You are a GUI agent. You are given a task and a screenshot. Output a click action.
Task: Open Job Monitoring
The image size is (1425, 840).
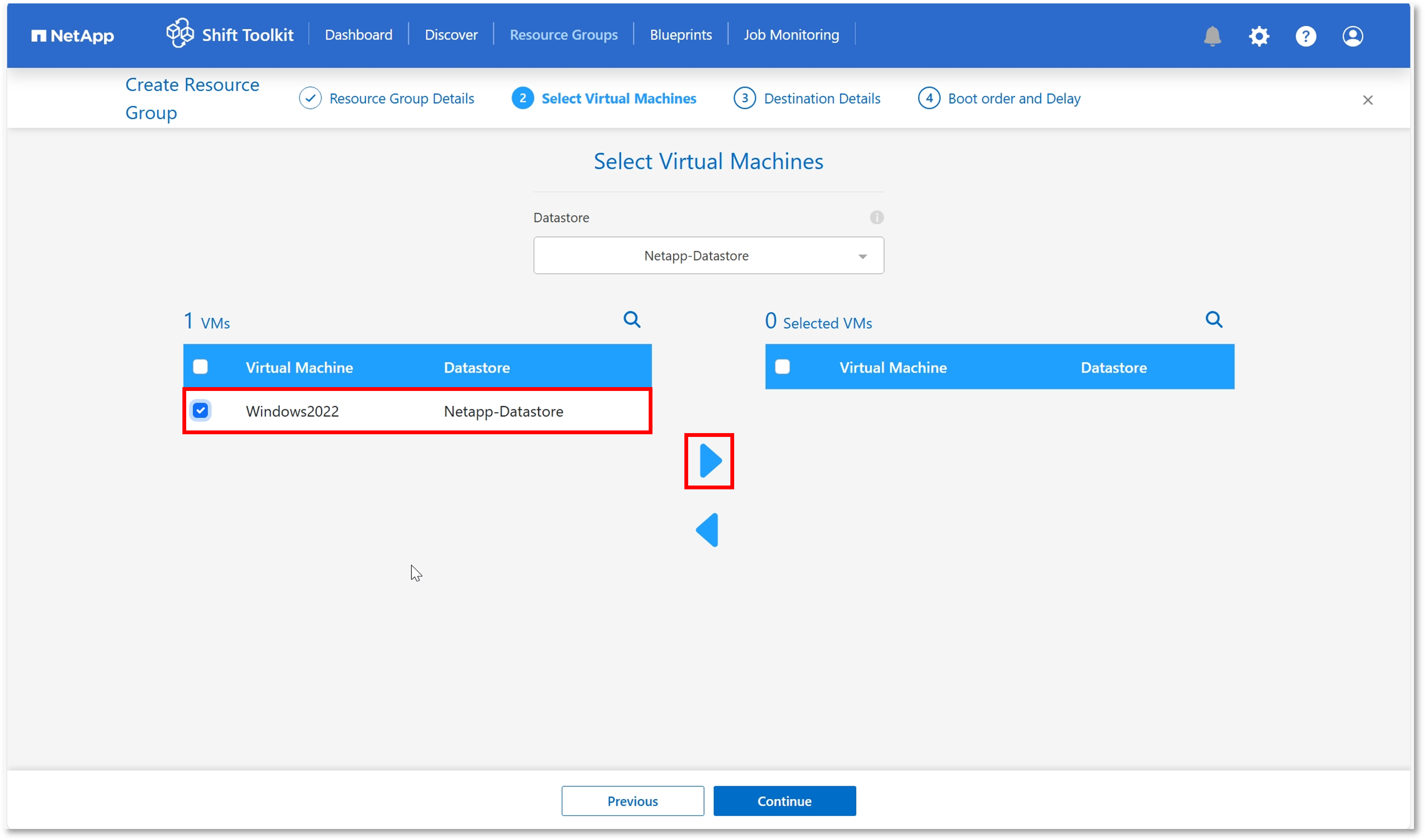(x=791, y=35)
